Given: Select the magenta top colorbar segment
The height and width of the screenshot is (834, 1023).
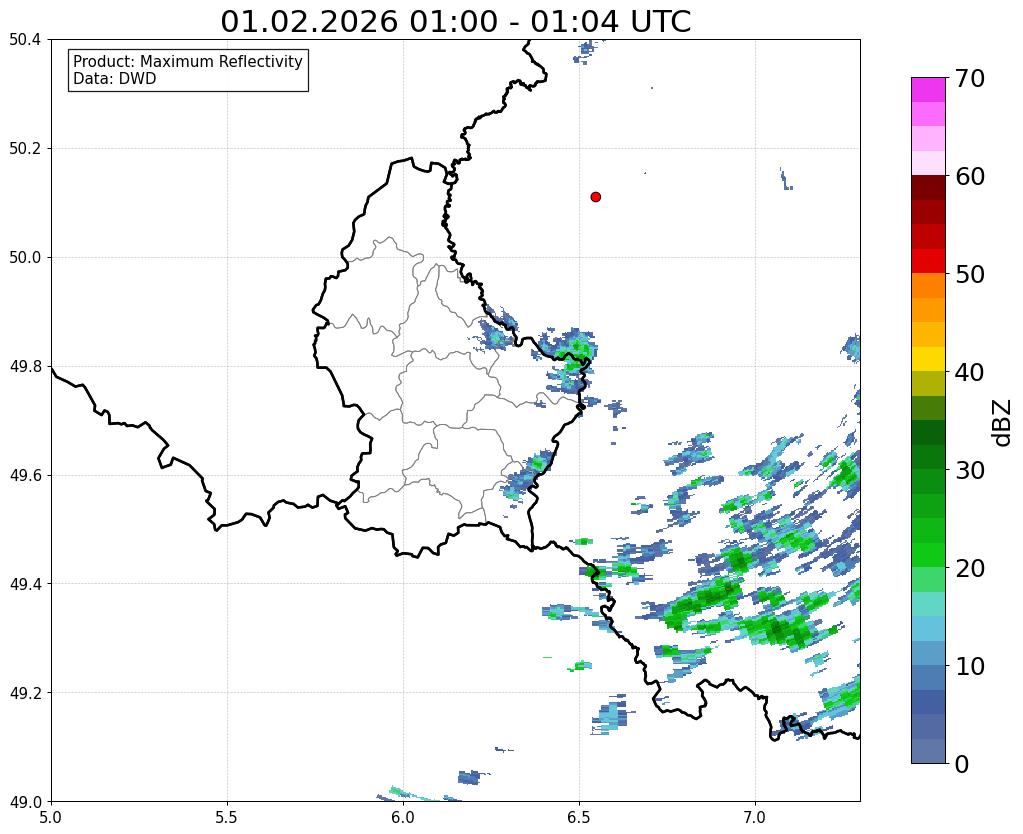Looking at the screenshot, I should (x=928, y=90).
